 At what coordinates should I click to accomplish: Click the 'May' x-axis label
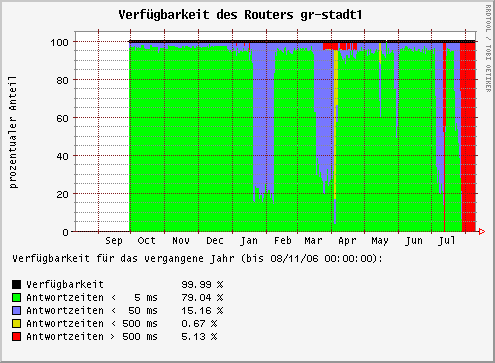point(380,241)
